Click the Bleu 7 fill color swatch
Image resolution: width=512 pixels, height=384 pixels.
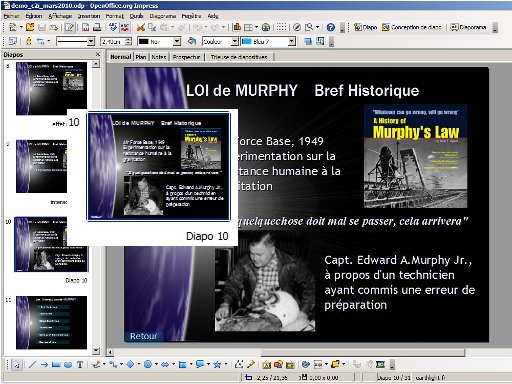pyautogui.click(x=247, y=42)
